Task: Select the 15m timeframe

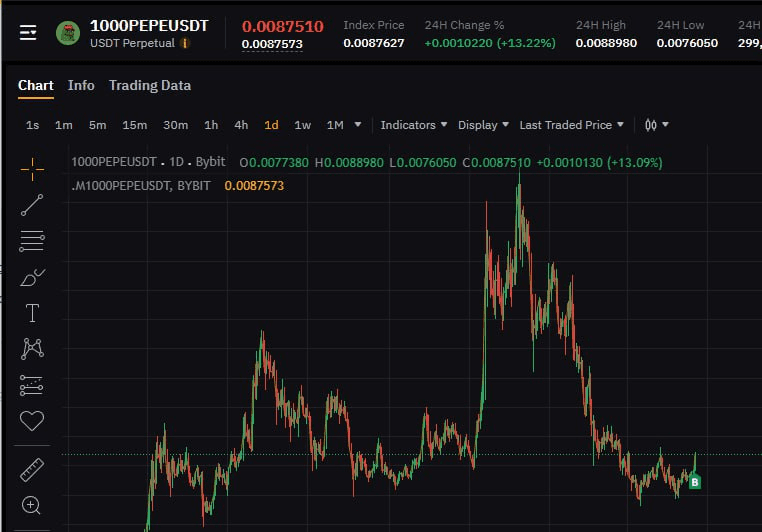Action: point(134,125)
